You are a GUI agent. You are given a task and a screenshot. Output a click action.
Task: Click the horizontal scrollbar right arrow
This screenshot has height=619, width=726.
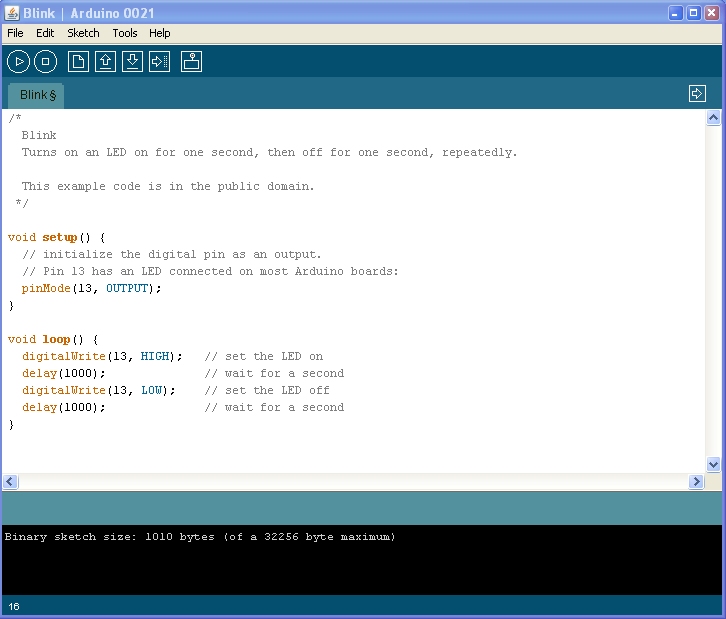tap(696, 482)
